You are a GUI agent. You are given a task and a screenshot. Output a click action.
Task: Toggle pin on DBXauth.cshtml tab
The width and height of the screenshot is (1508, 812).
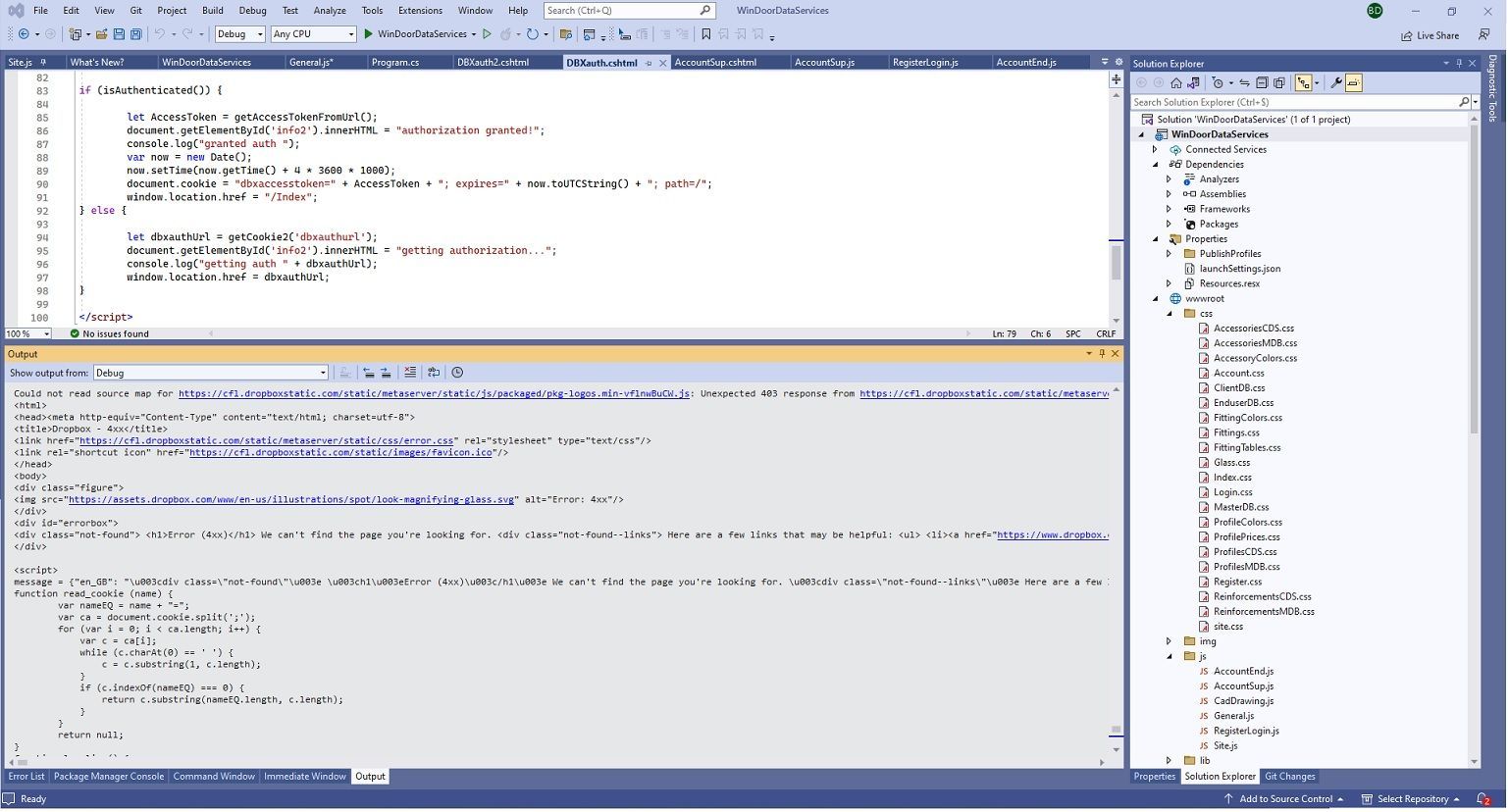(x=649, y=63)
